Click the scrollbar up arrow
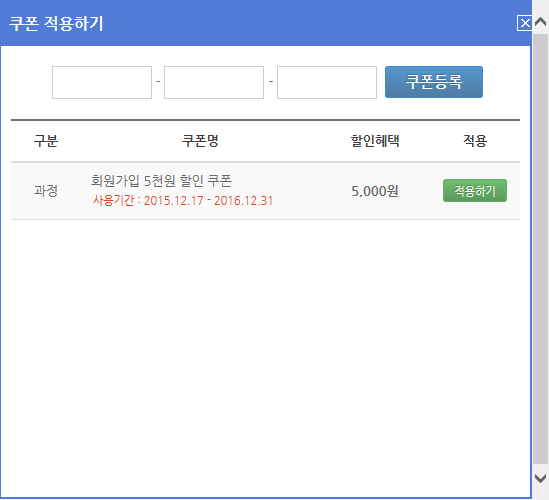Viewport: 549px width, 500px height. click(541, 22)
